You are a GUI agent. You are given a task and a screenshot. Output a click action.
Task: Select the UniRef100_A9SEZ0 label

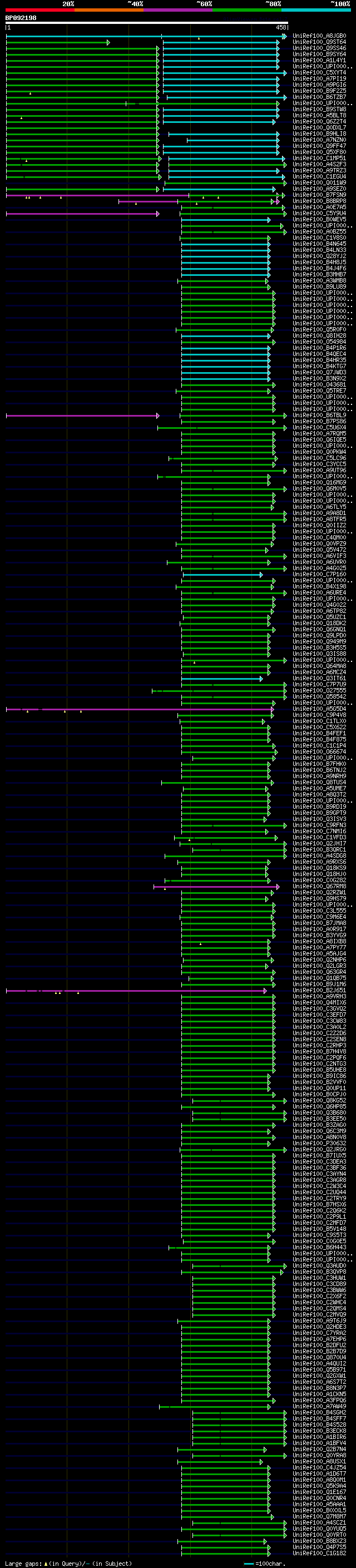point(319,189)
